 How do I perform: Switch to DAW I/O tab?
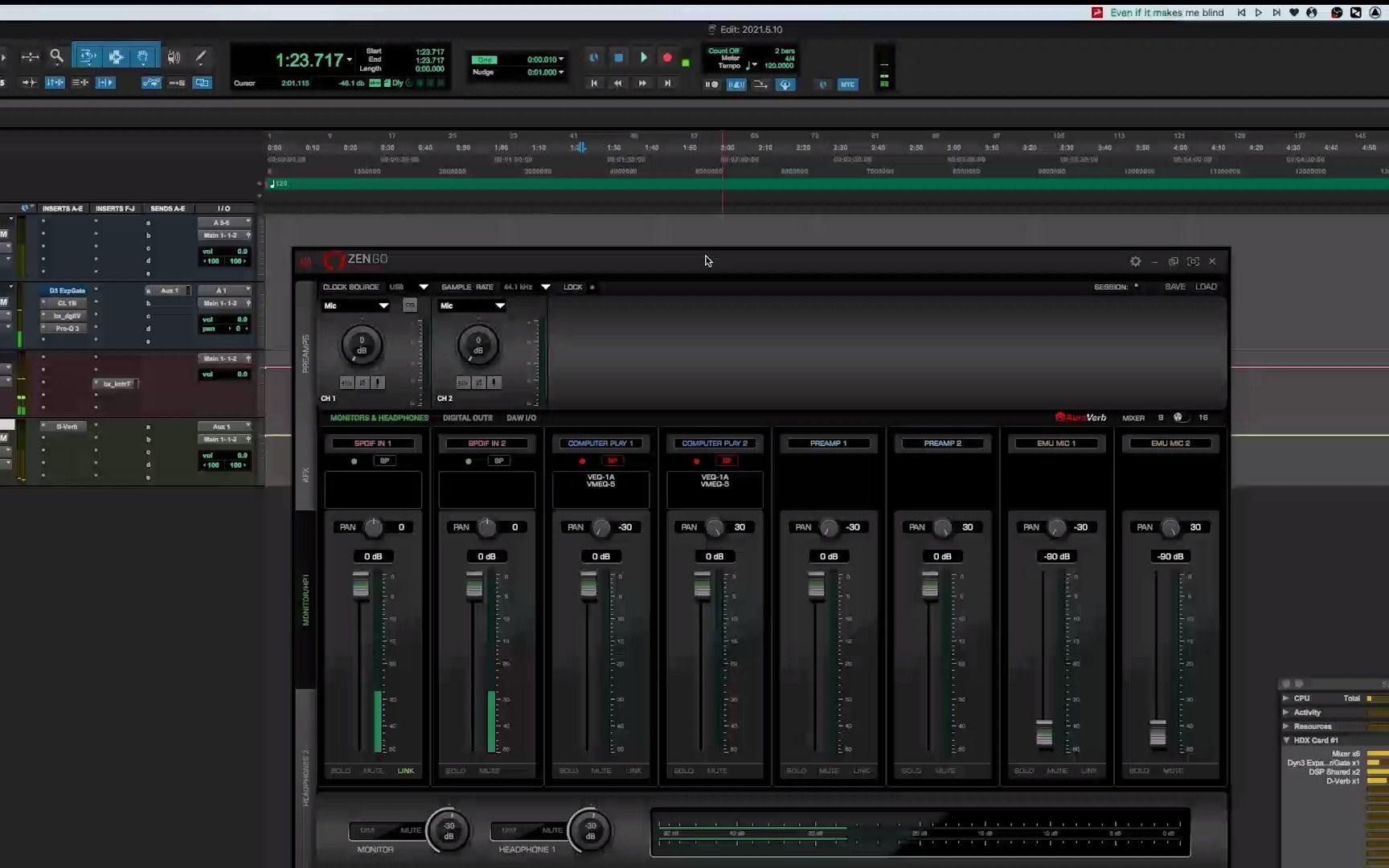[x=521, y=418]
